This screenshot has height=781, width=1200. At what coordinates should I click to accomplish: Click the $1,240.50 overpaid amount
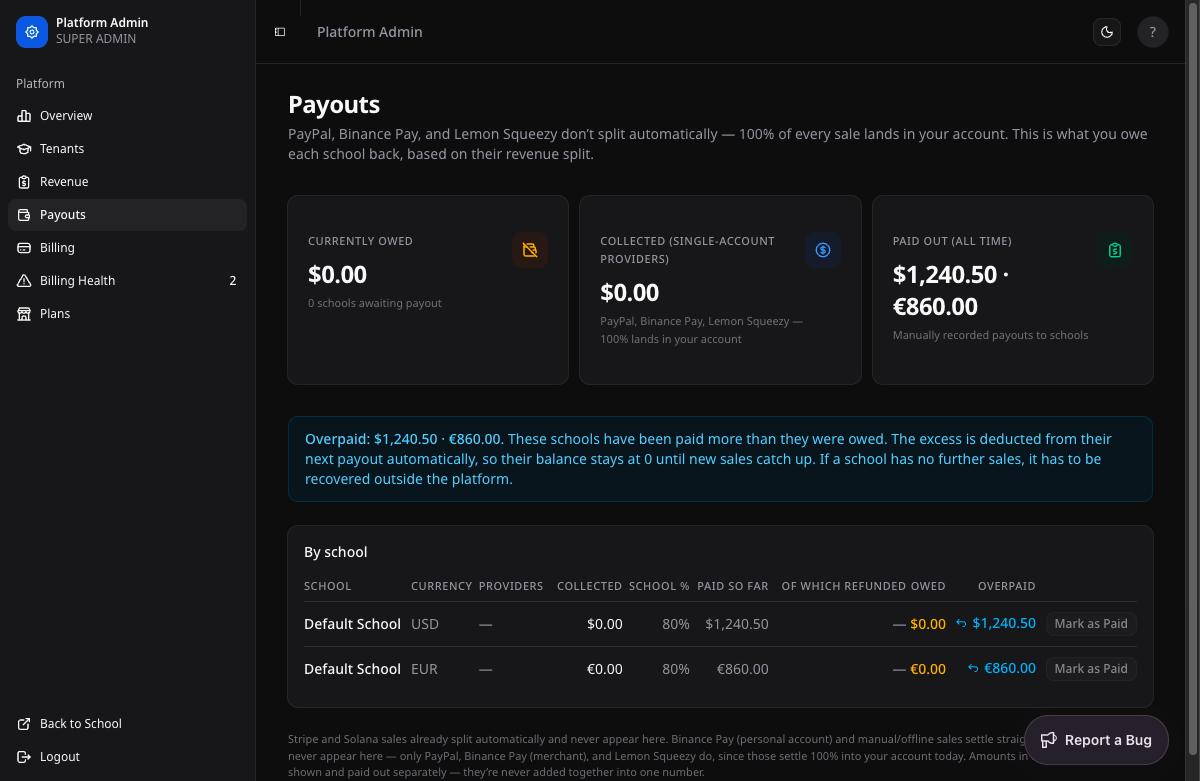(1004, 623)
